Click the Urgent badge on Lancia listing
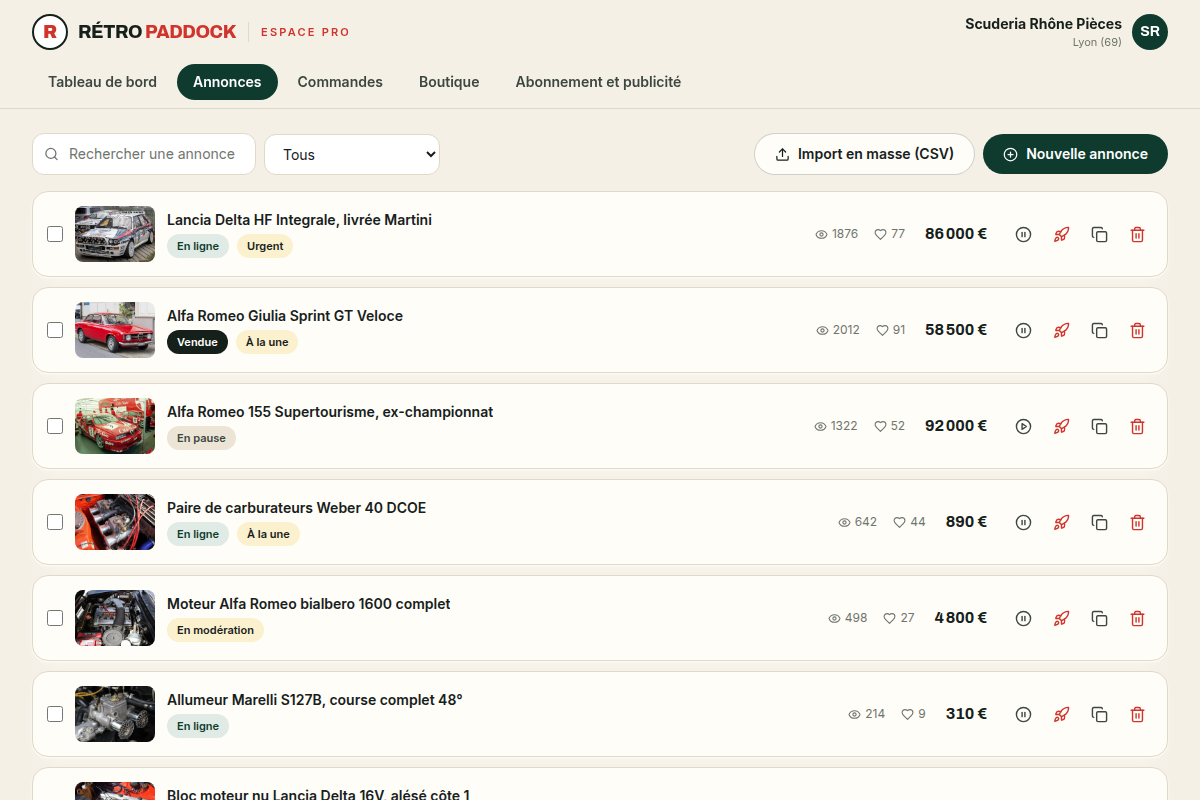The width and height of the screenshot is (1200, 800). click(x=265, y=246)
